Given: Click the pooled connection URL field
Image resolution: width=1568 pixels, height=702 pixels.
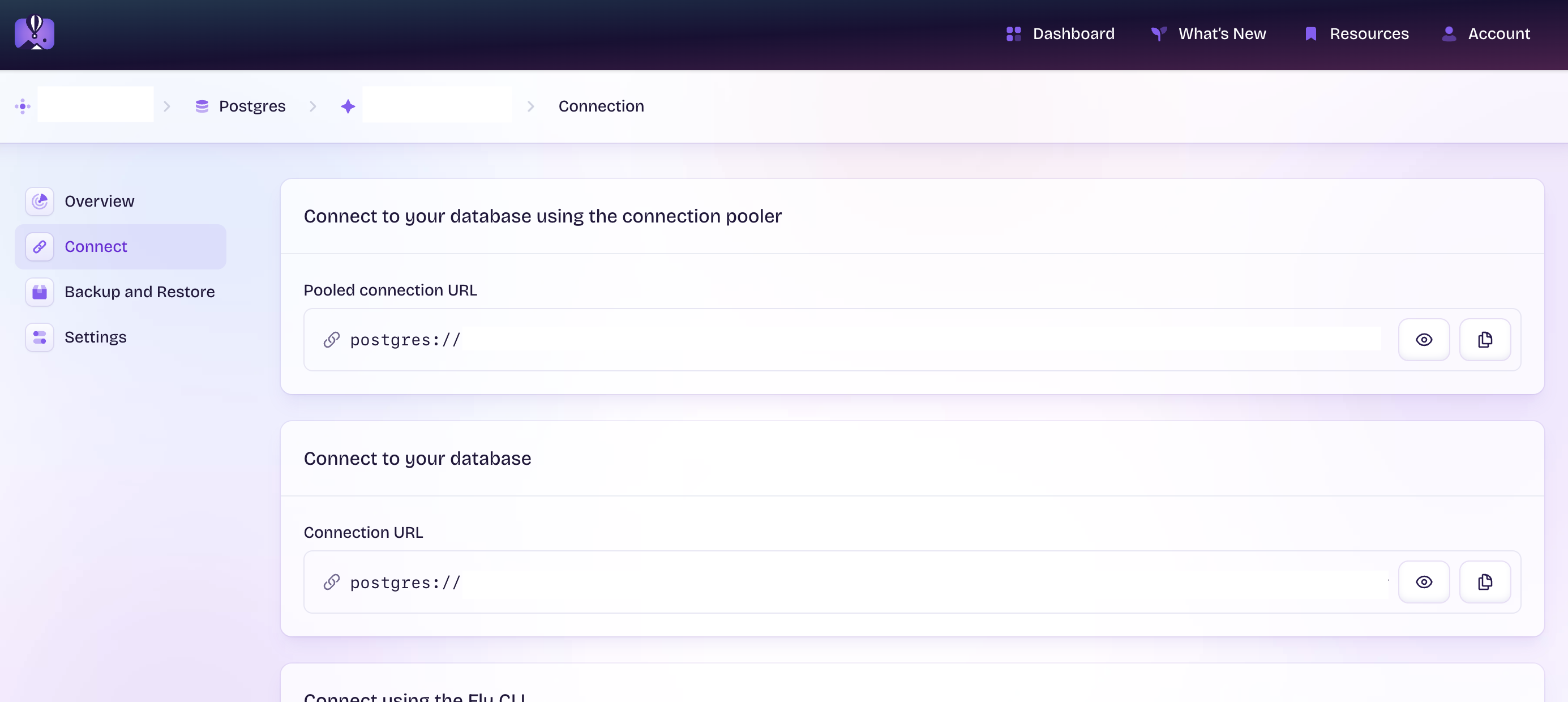Looking at the screenshot, I should tap(912, 340).
